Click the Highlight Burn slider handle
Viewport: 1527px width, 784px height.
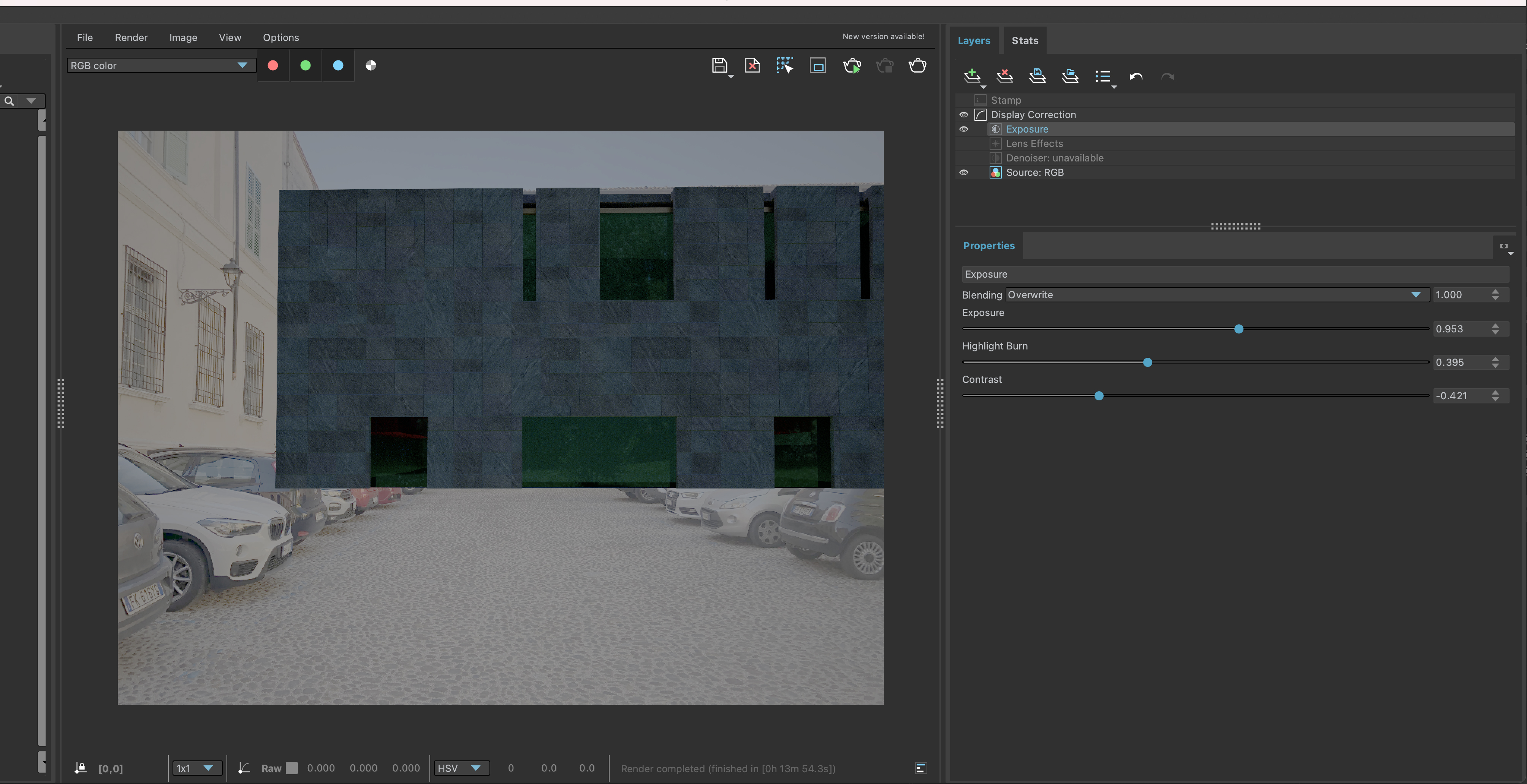1148,362
